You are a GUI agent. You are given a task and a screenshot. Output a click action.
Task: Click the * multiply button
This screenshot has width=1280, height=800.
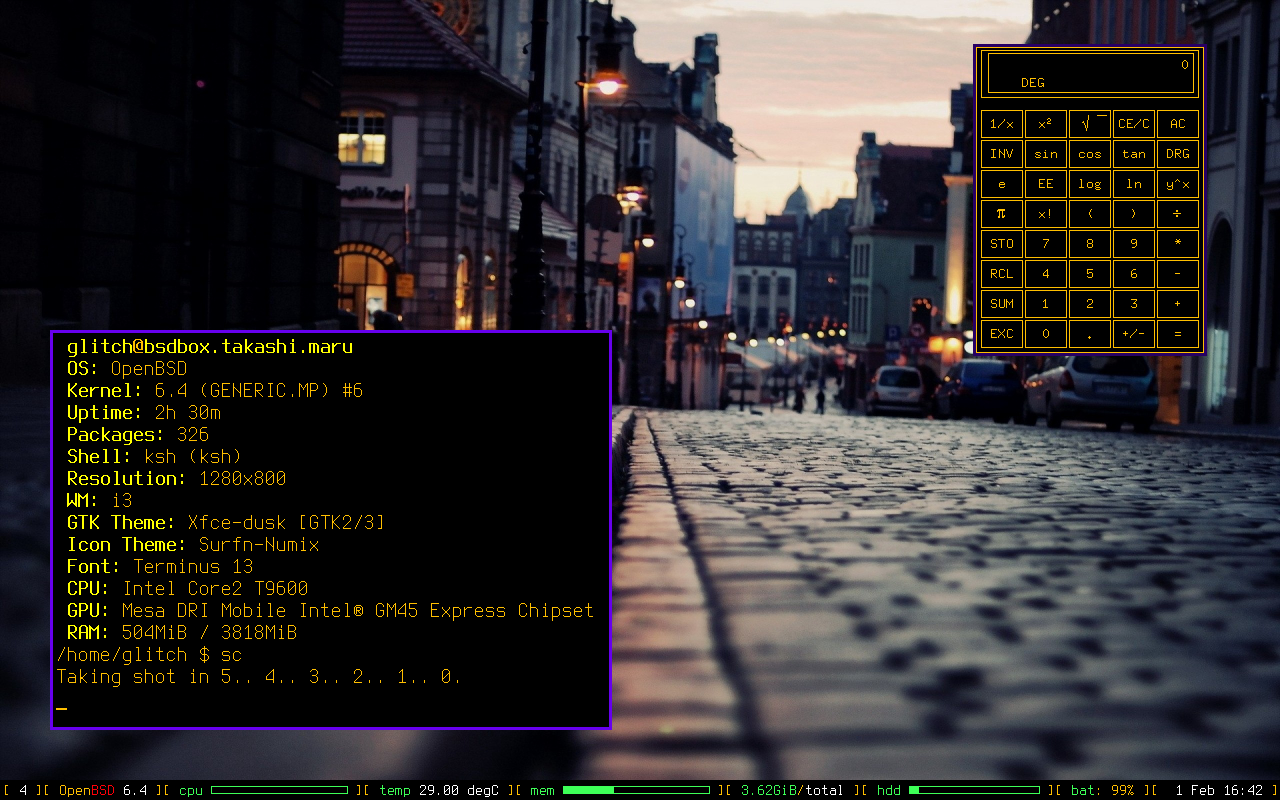click(1178, 244)
